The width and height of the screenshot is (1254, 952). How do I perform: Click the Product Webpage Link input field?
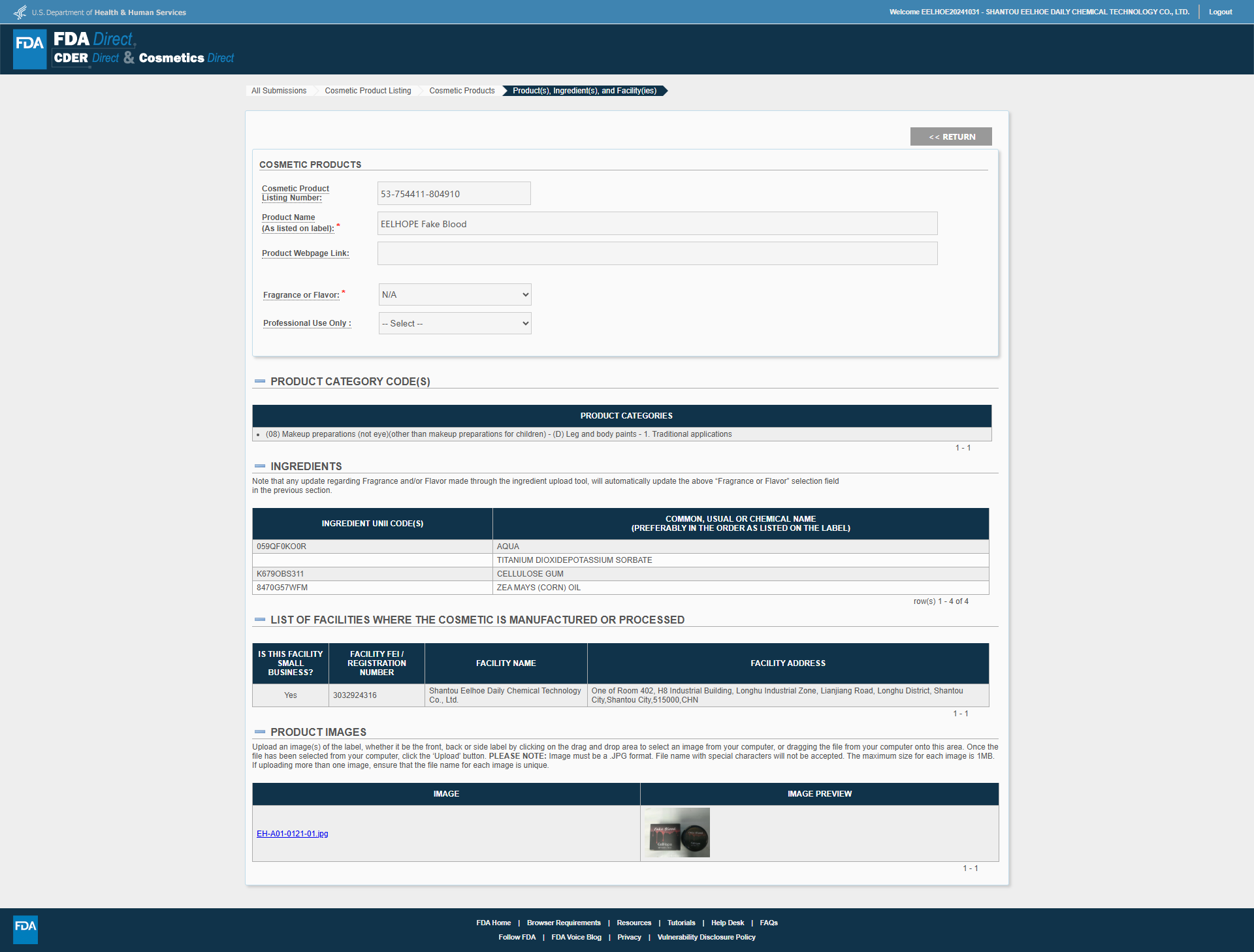click(658, 253)
